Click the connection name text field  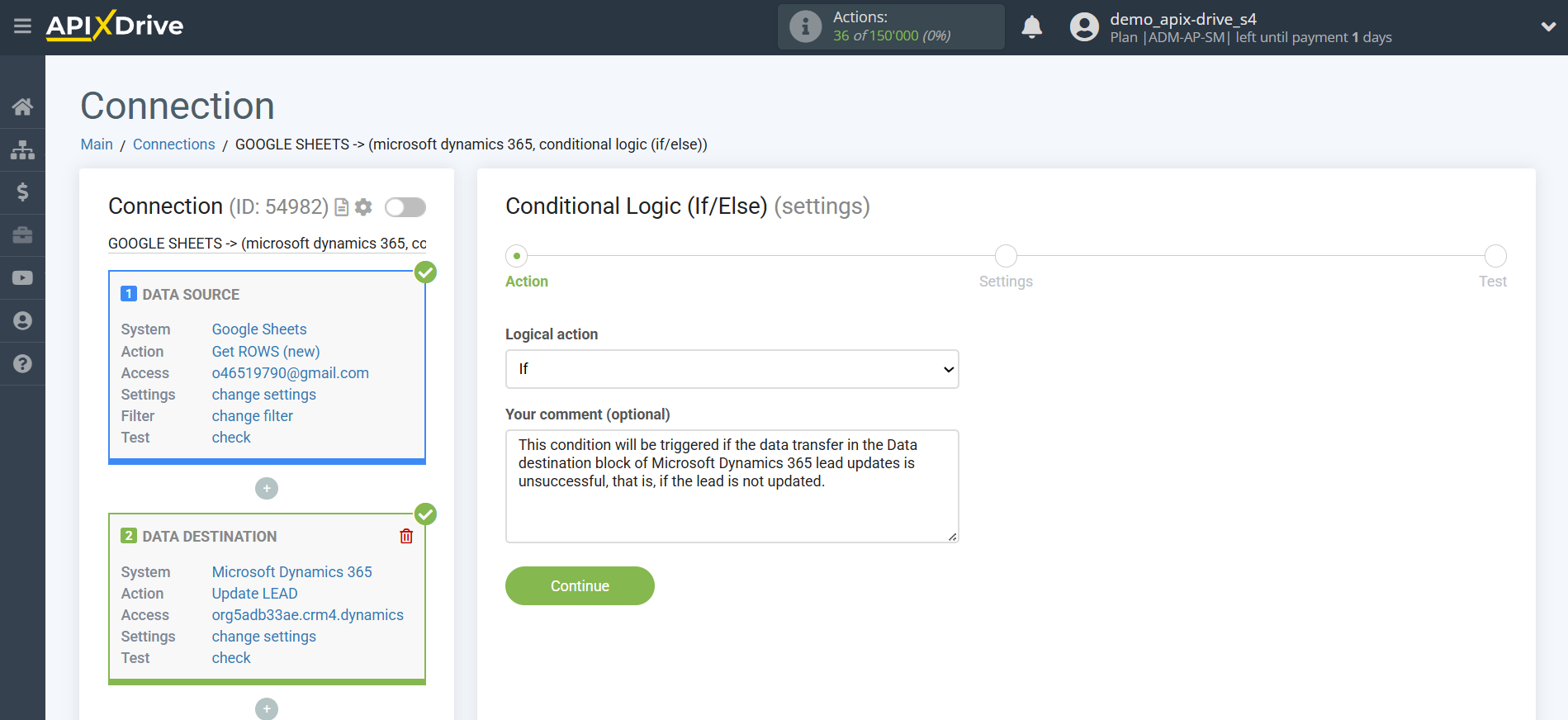268,244
